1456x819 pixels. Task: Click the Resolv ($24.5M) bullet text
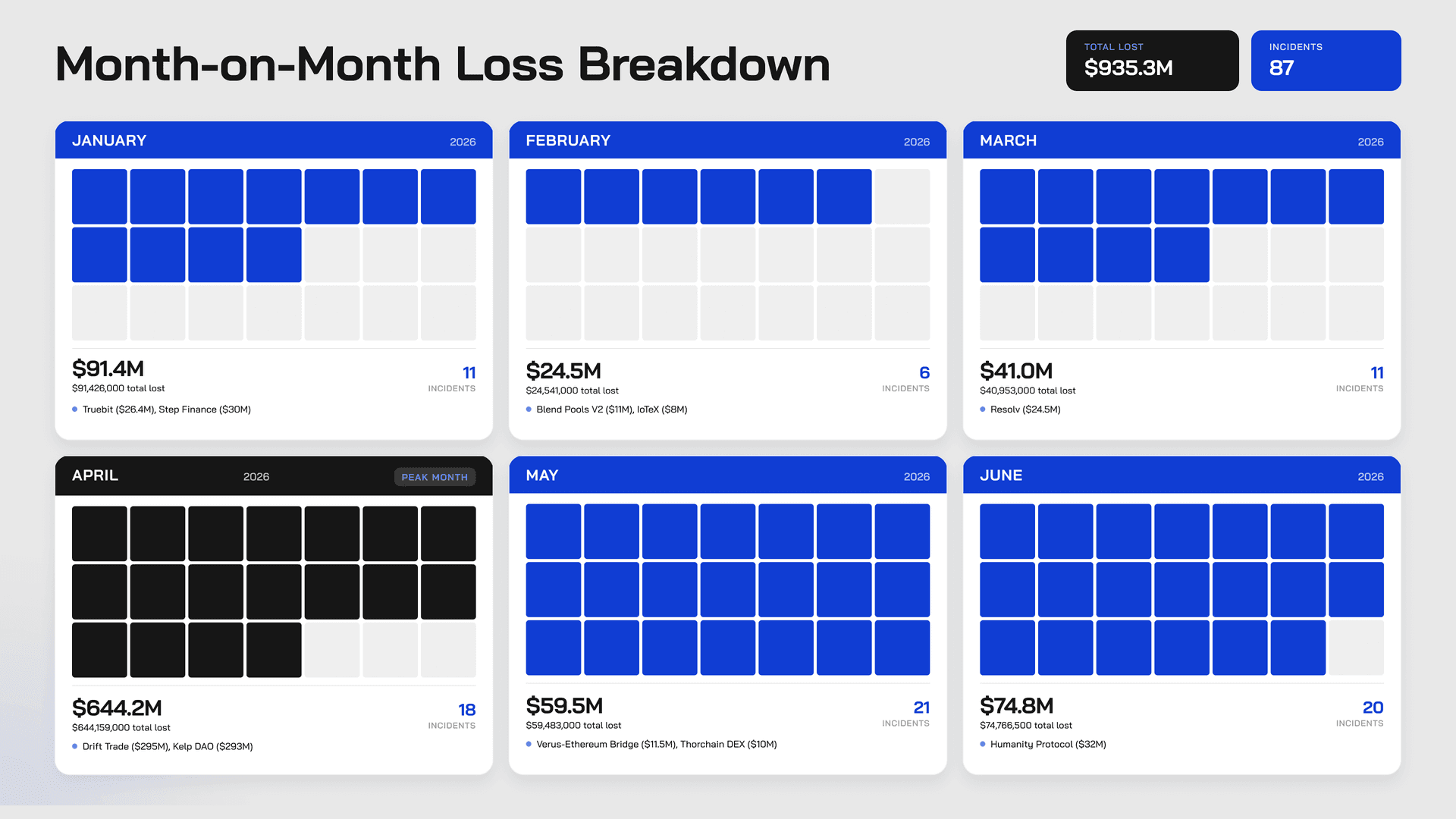(1025, 409)
